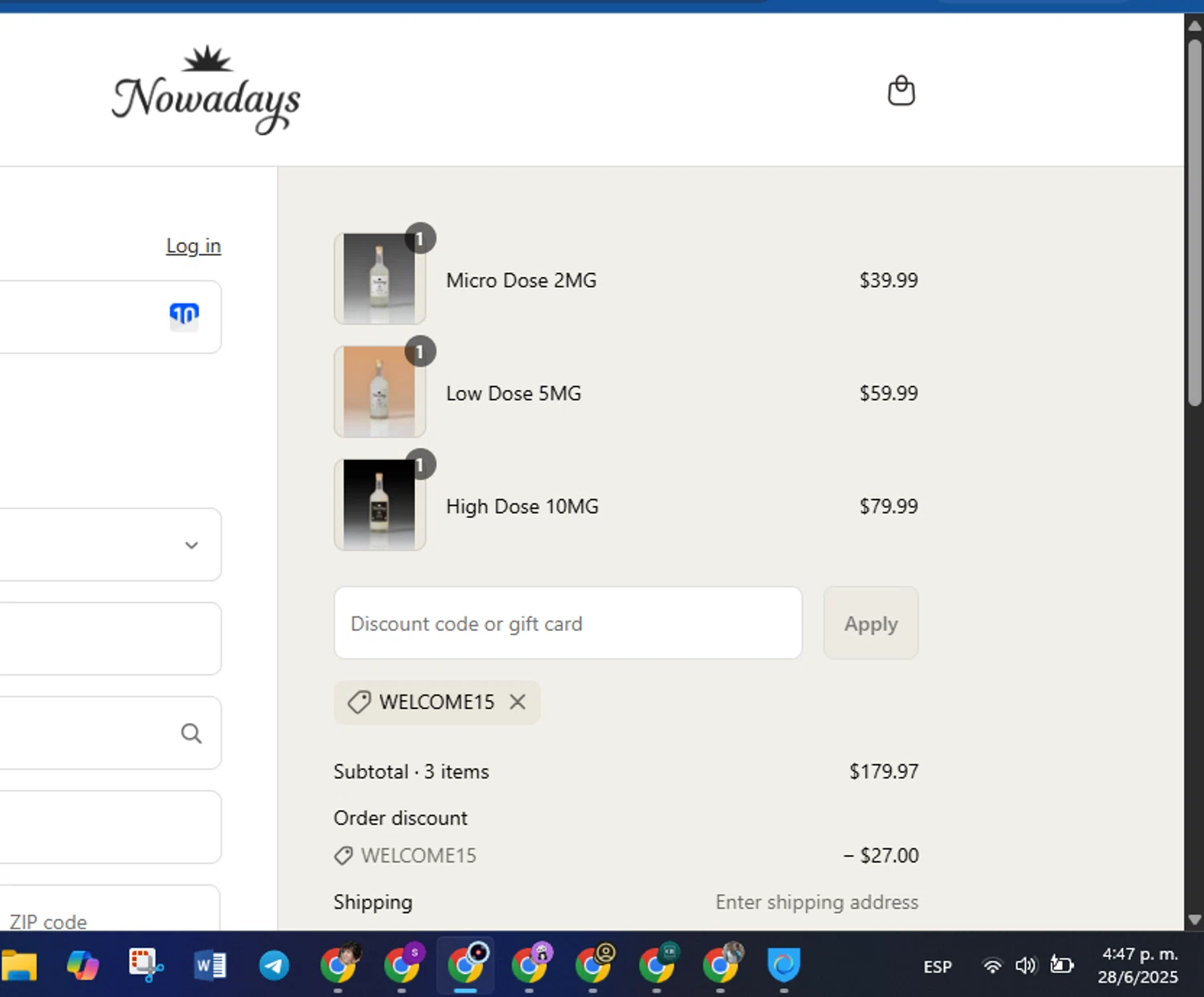The width and height of the screenshot is (1204, 997).
Task: Click the Order discount label
Action: pyautogui.click(x=401, y=818)
